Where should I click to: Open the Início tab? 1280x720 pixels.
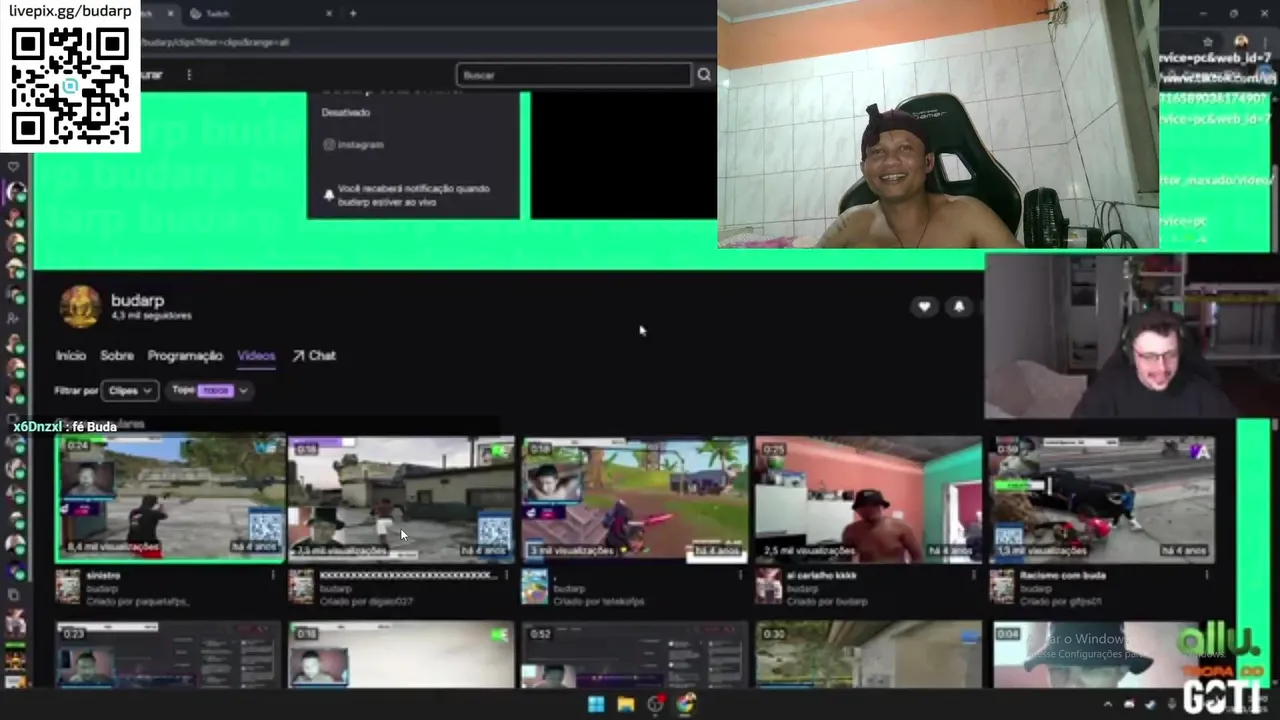71,356
